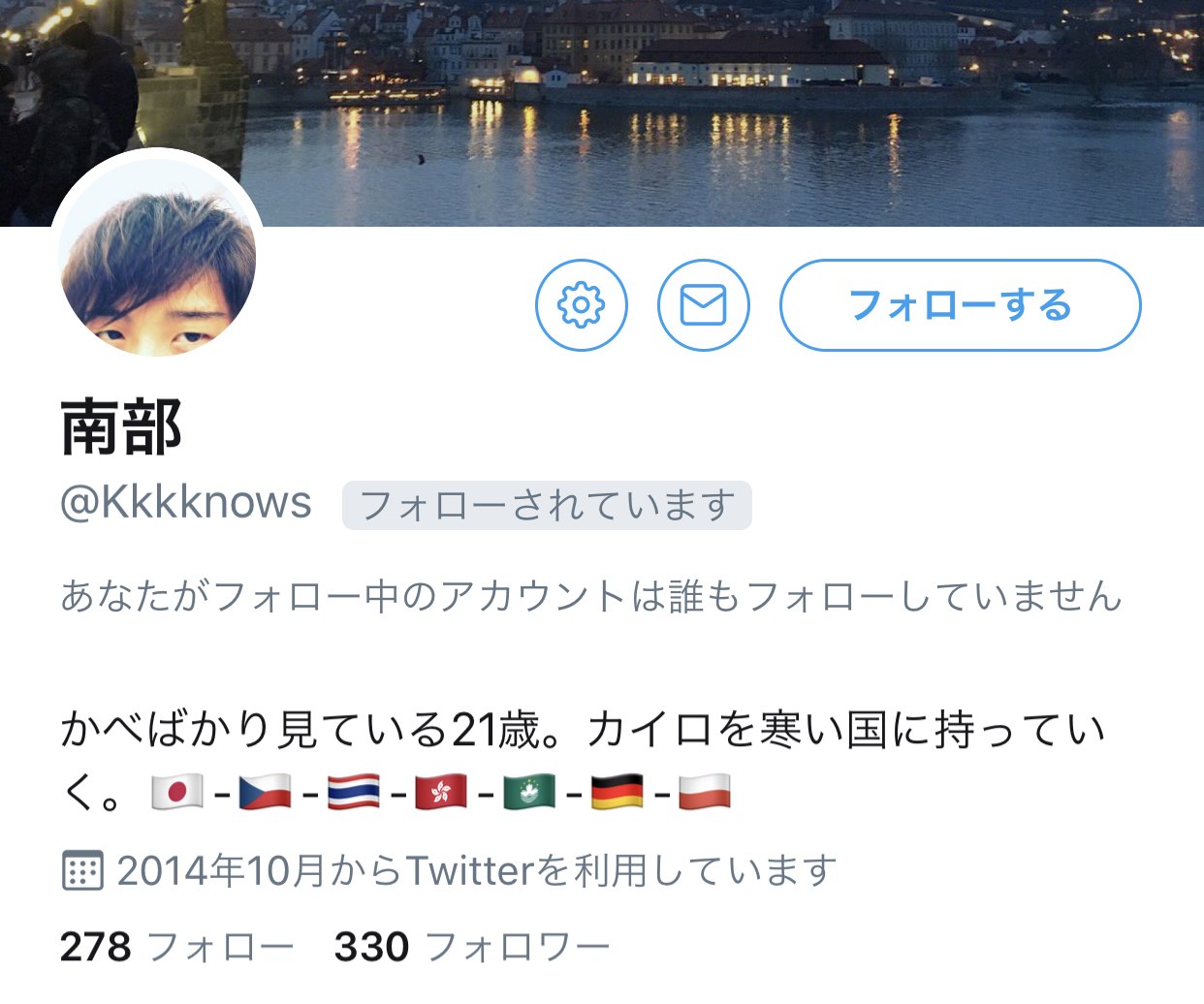Open the 278 フォロー following list
1204x1004 pixels.
coord(176,947)
